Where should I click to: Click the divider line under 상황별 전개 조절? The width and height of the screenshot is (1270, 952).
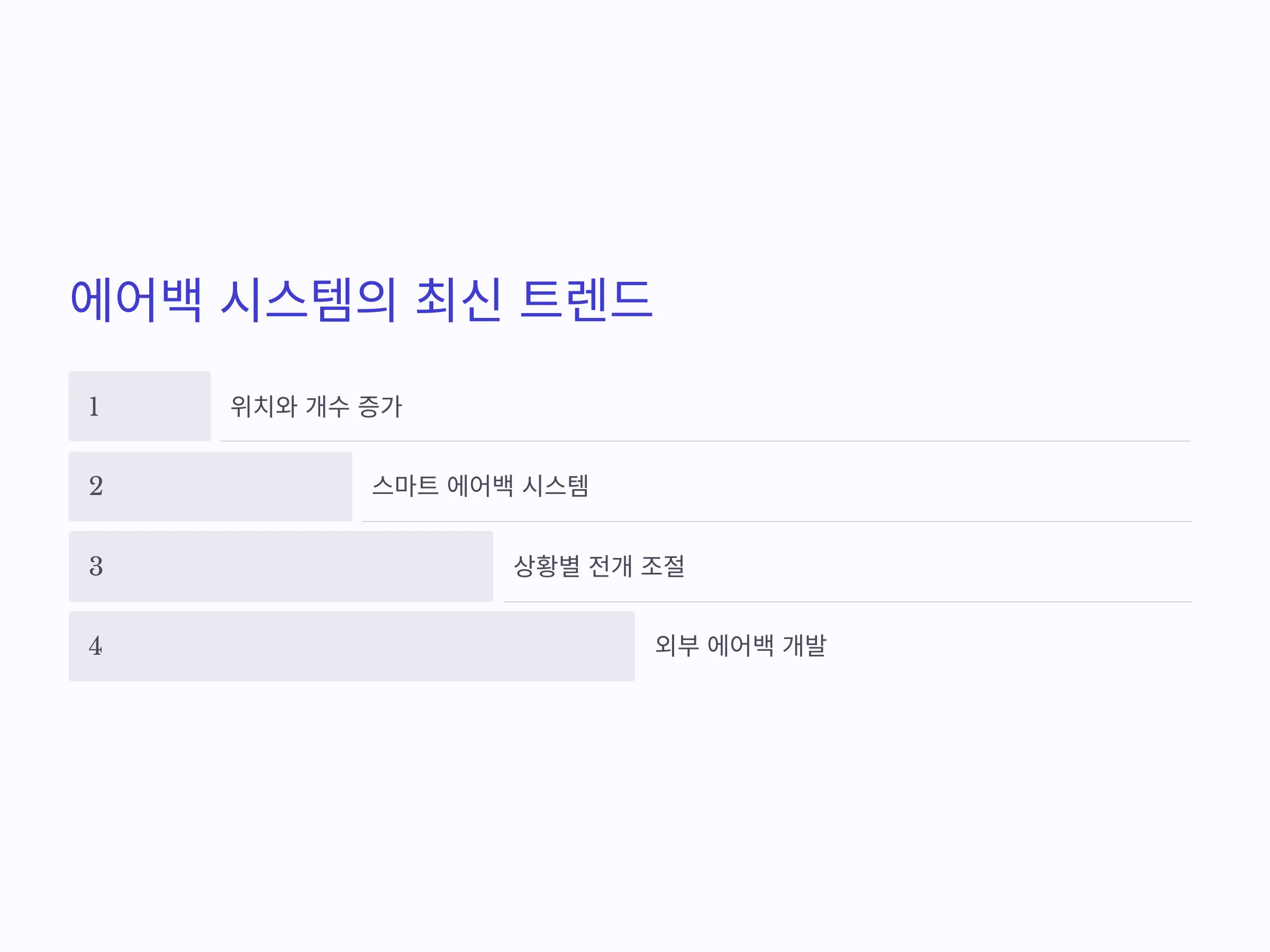(x=847, y=602)
